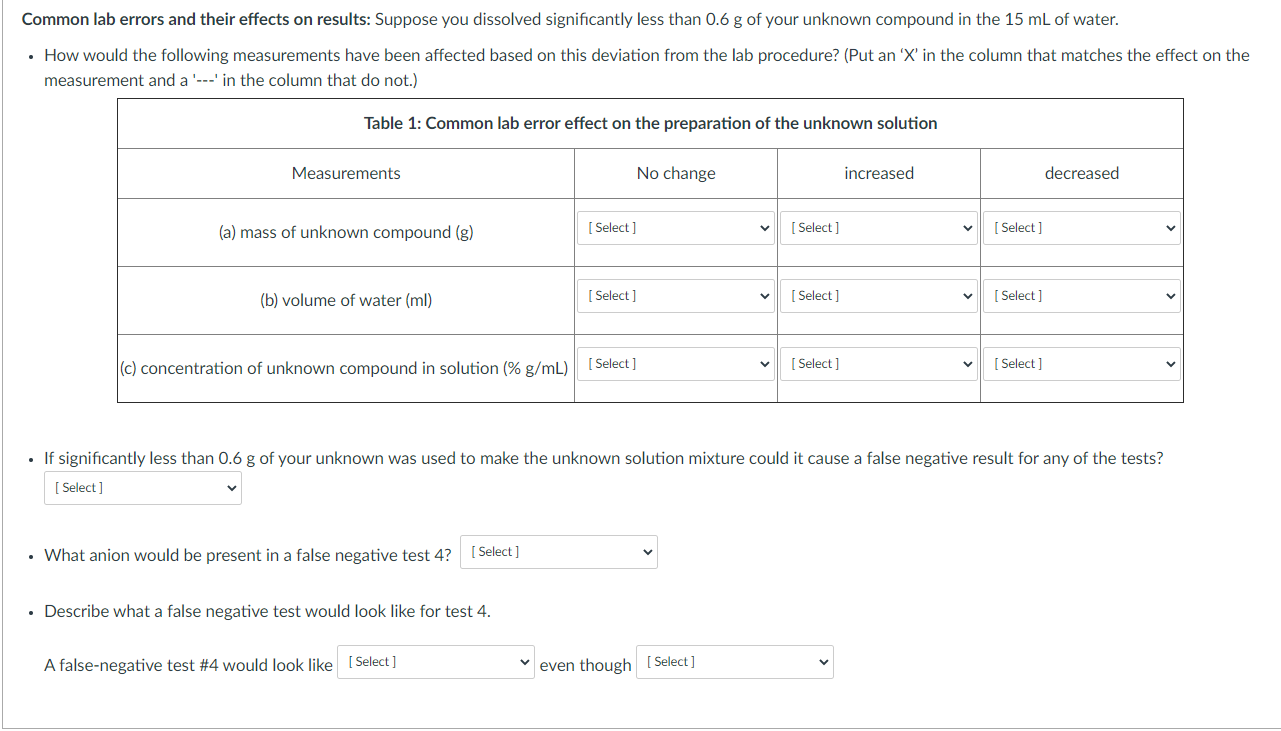Open the 'No change' dropdown for volume of water
Viewport: 1281px width, 731px height.
675,295
